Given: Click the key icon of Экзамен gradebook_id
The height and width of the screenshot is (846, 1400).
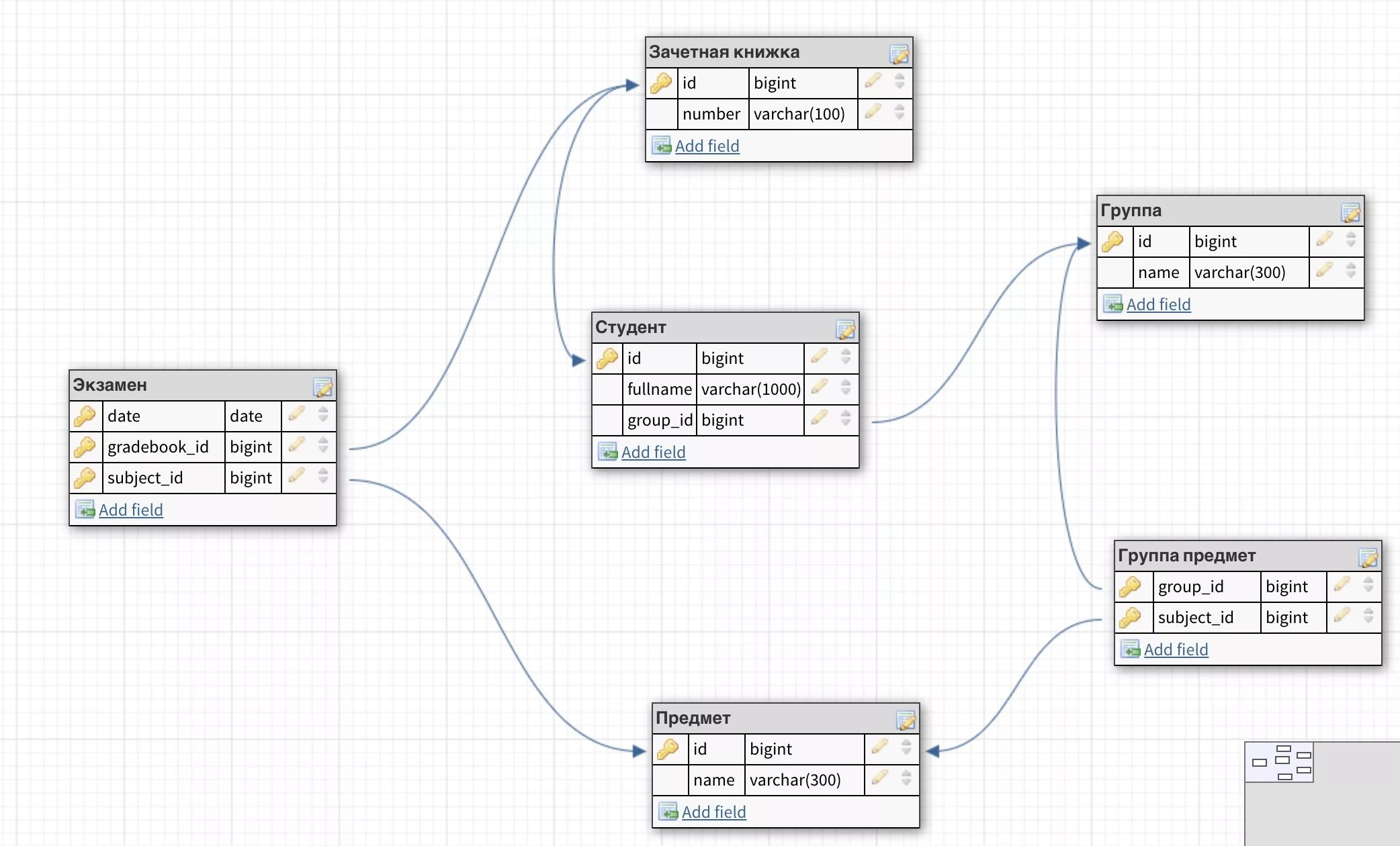Looking at the screenshot, I should tap(85, 446).
